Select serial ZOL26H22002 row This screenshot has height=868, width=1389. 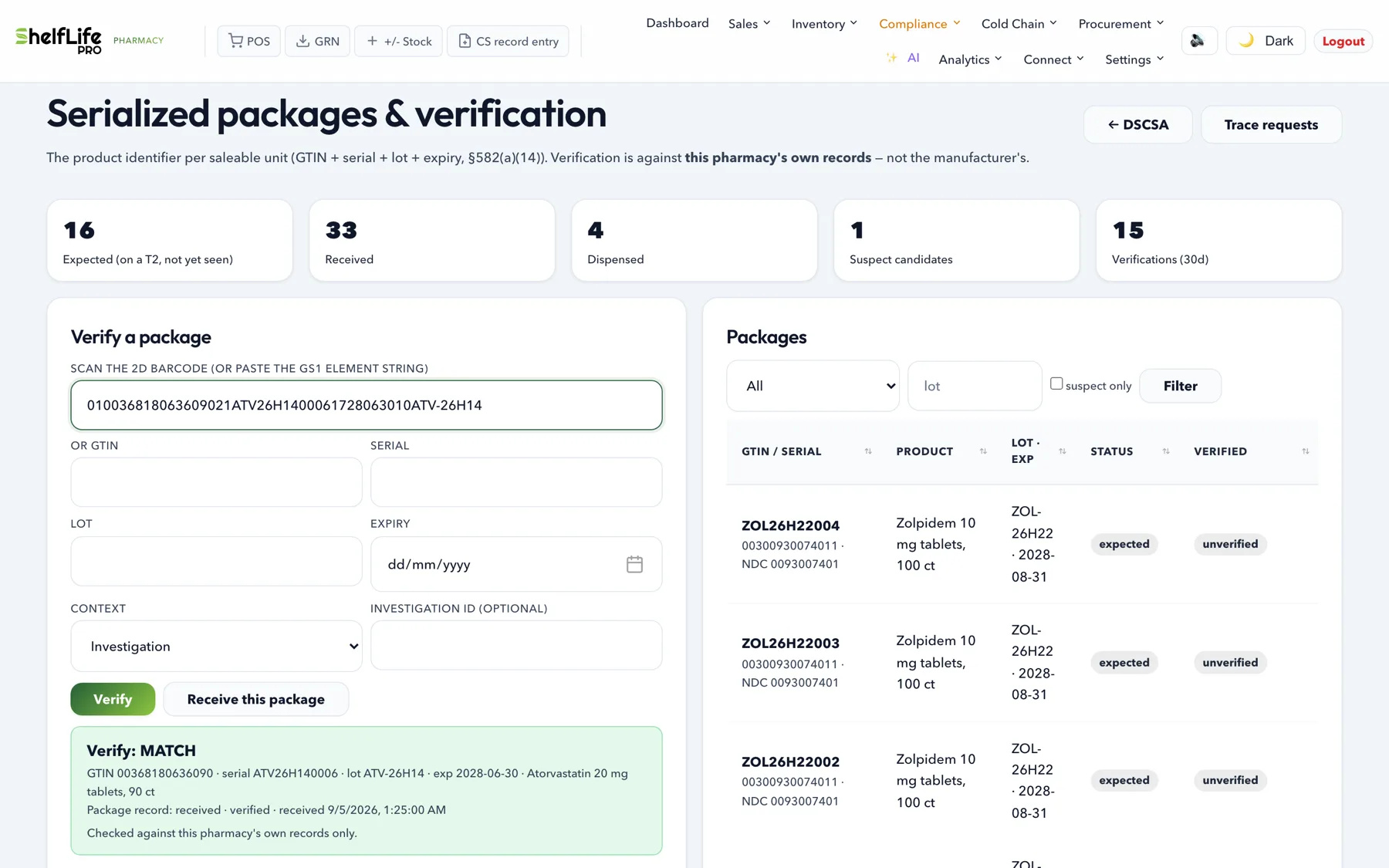(x=1022, y=781)
